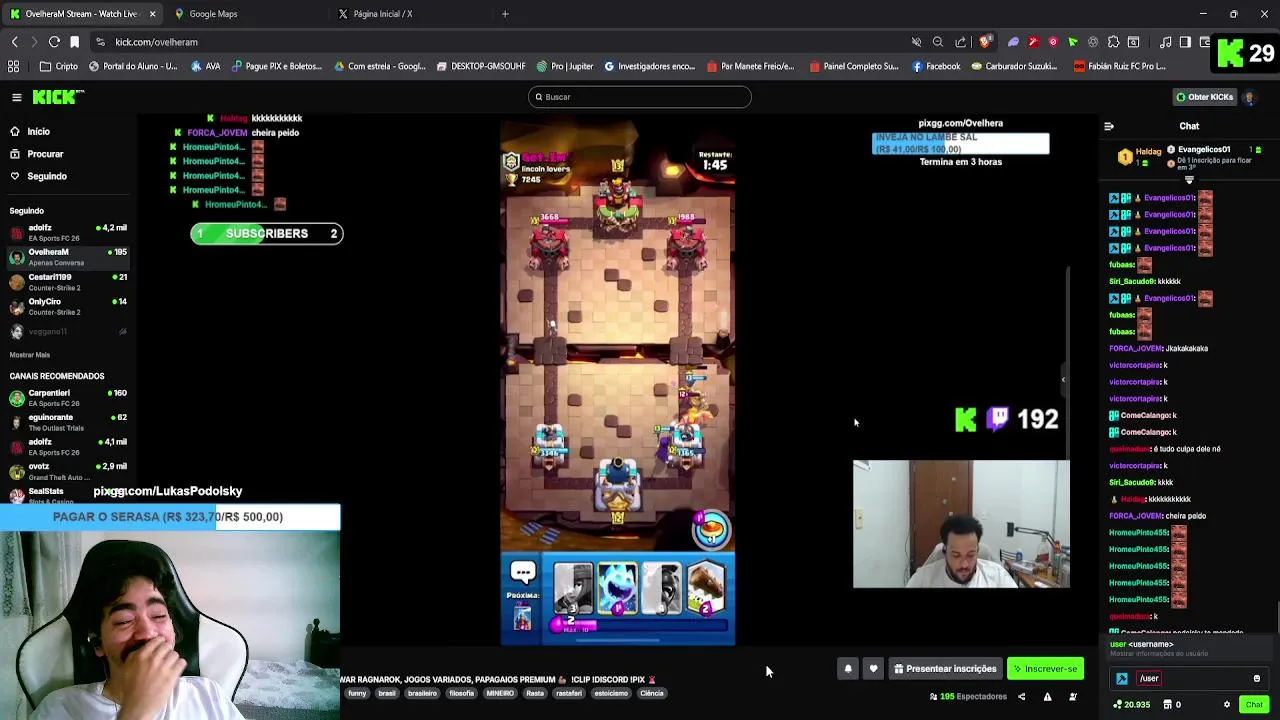Click report warning triangle icon

point(1047,697)
